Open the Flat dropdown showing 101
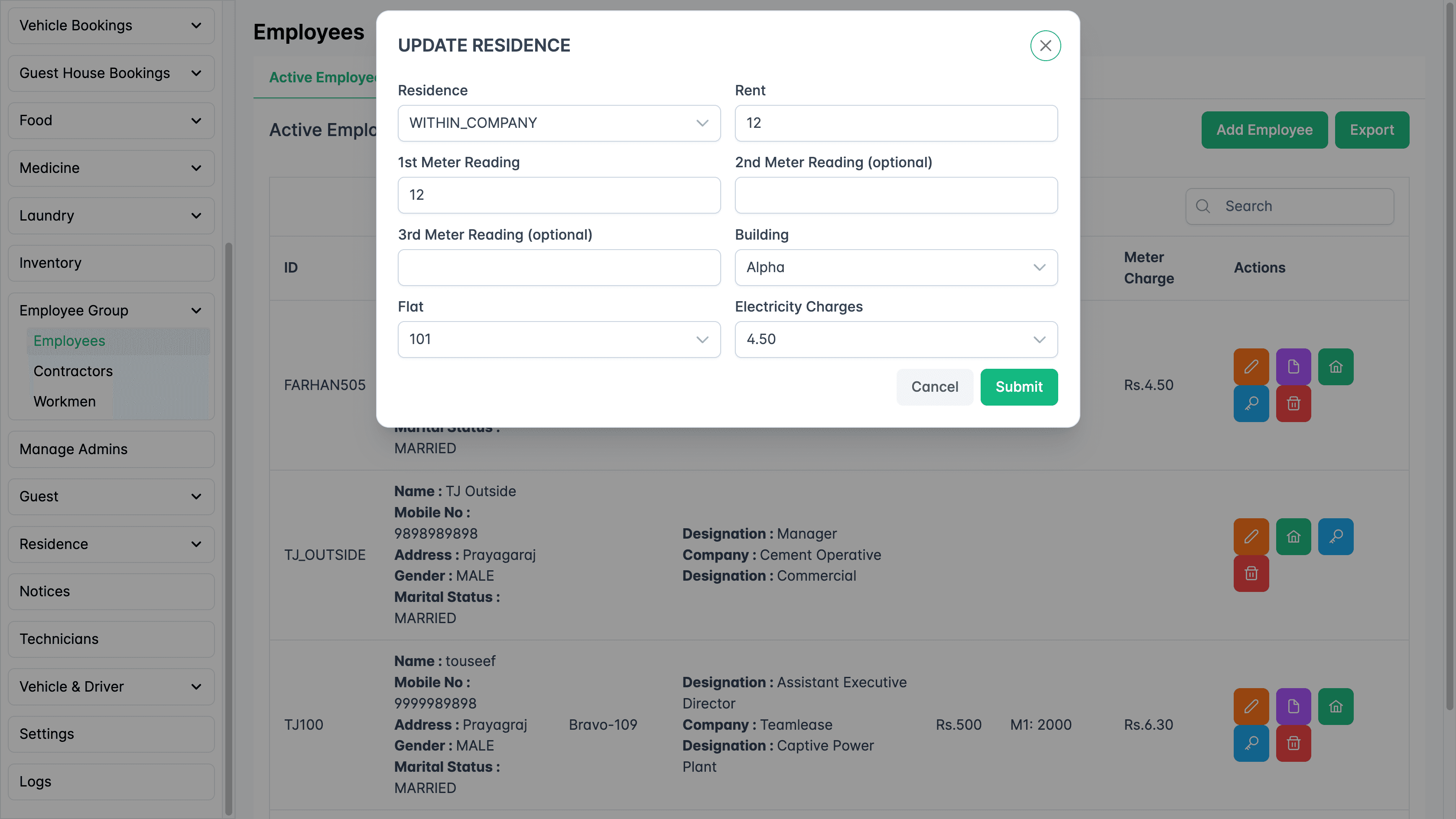This screenshot has width=1456, height=819. point(559,339)
